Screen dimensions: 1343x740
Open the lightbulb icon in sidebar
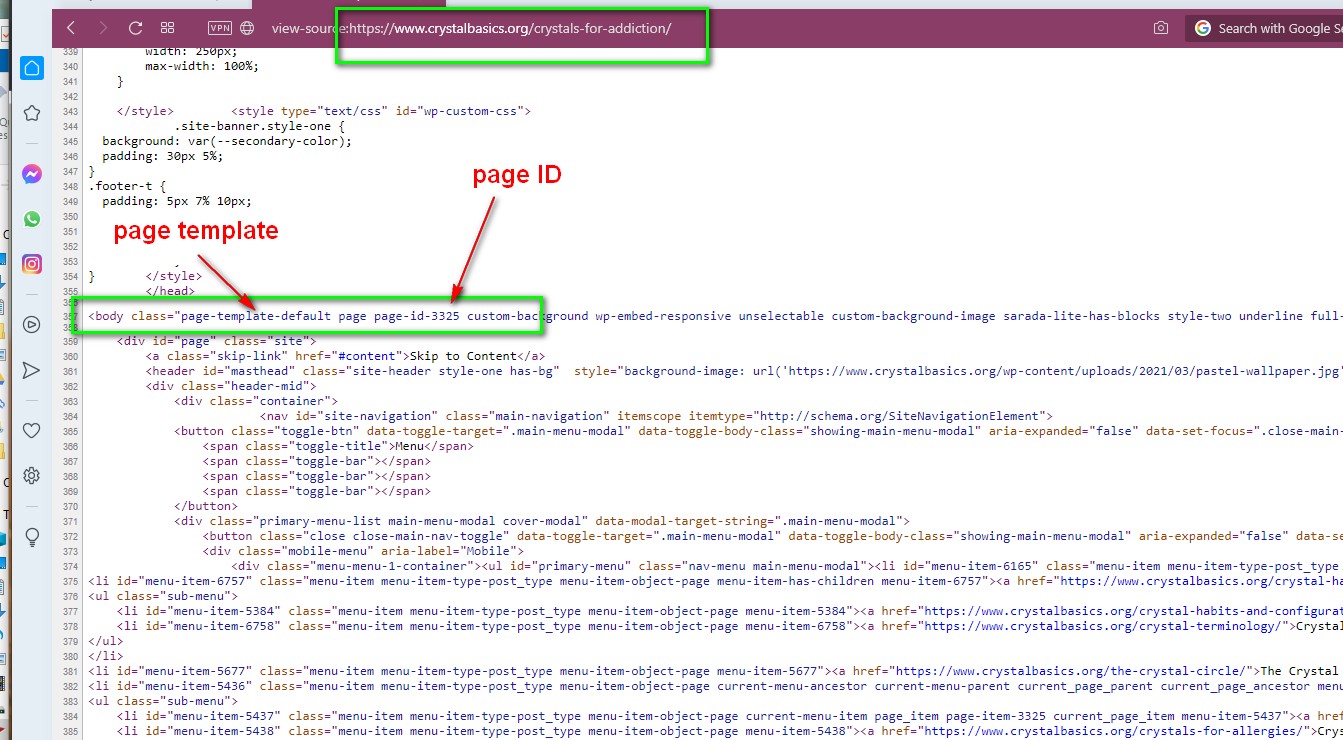(32, 537)
